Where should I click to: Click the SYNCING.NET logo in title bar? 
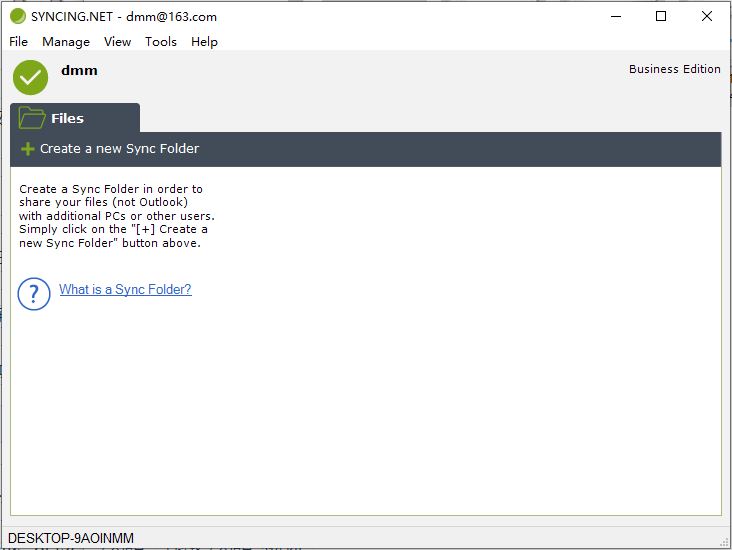(x=18, y=16)
